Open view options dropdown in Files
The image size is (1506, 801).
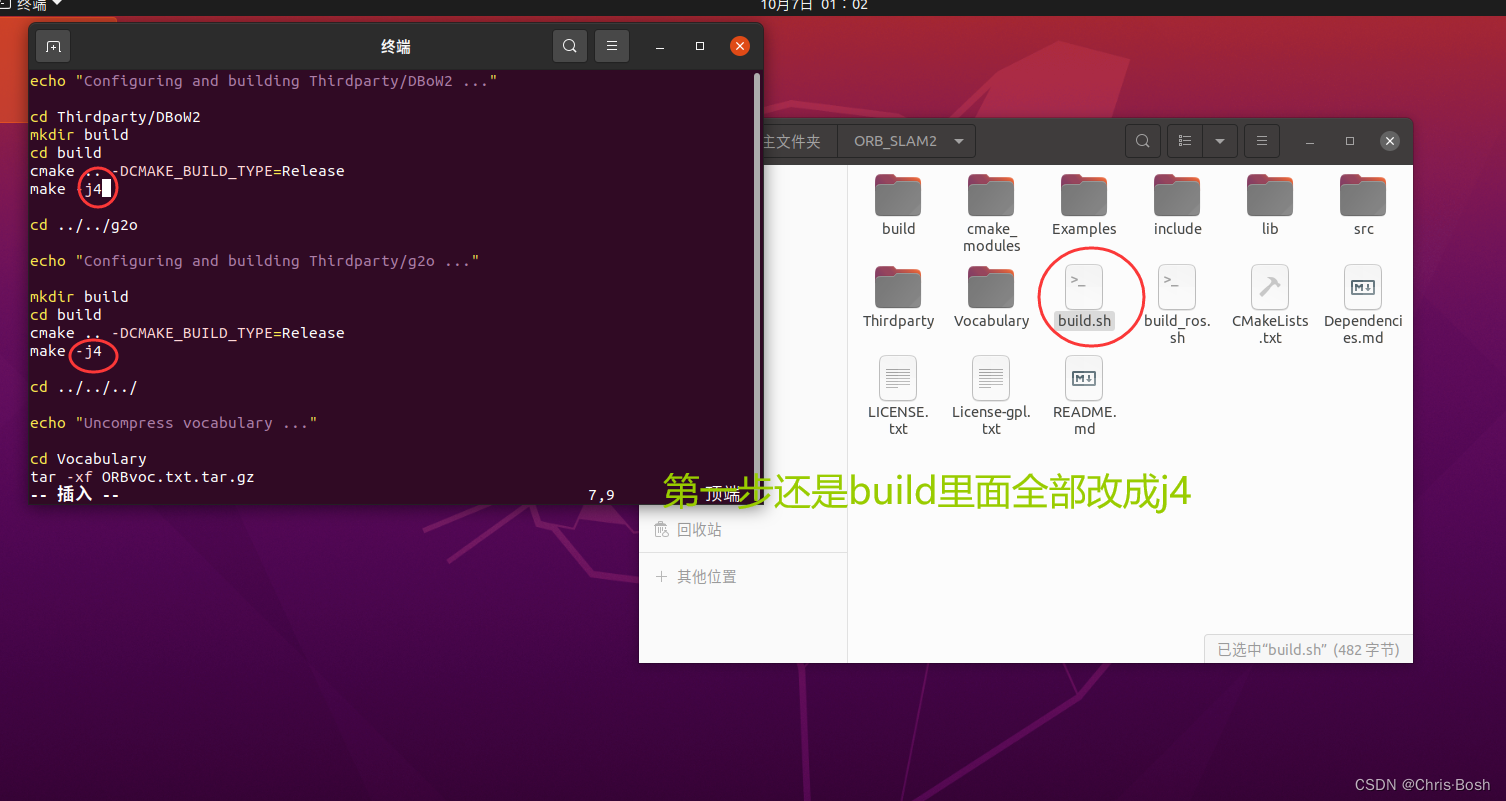(1220, 141)
